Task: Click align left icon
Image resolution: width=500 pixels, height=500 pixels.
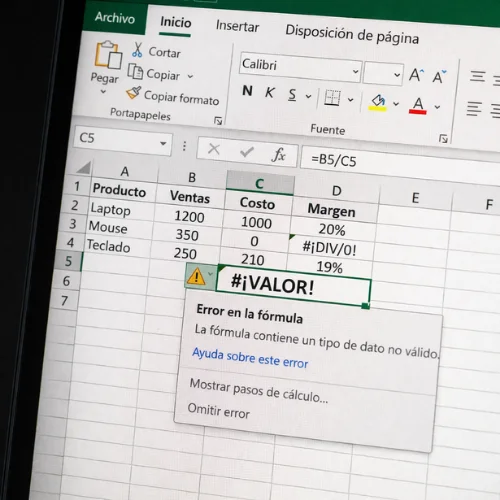Action: click(x=474, y=109)
